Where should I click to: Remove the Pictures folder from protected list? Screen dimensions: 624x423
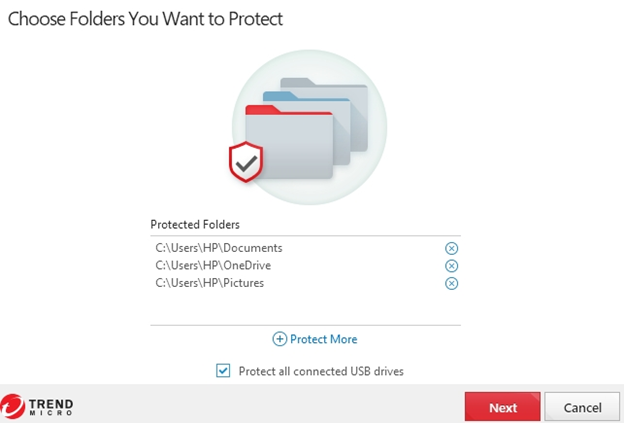[x=451, y=283]
